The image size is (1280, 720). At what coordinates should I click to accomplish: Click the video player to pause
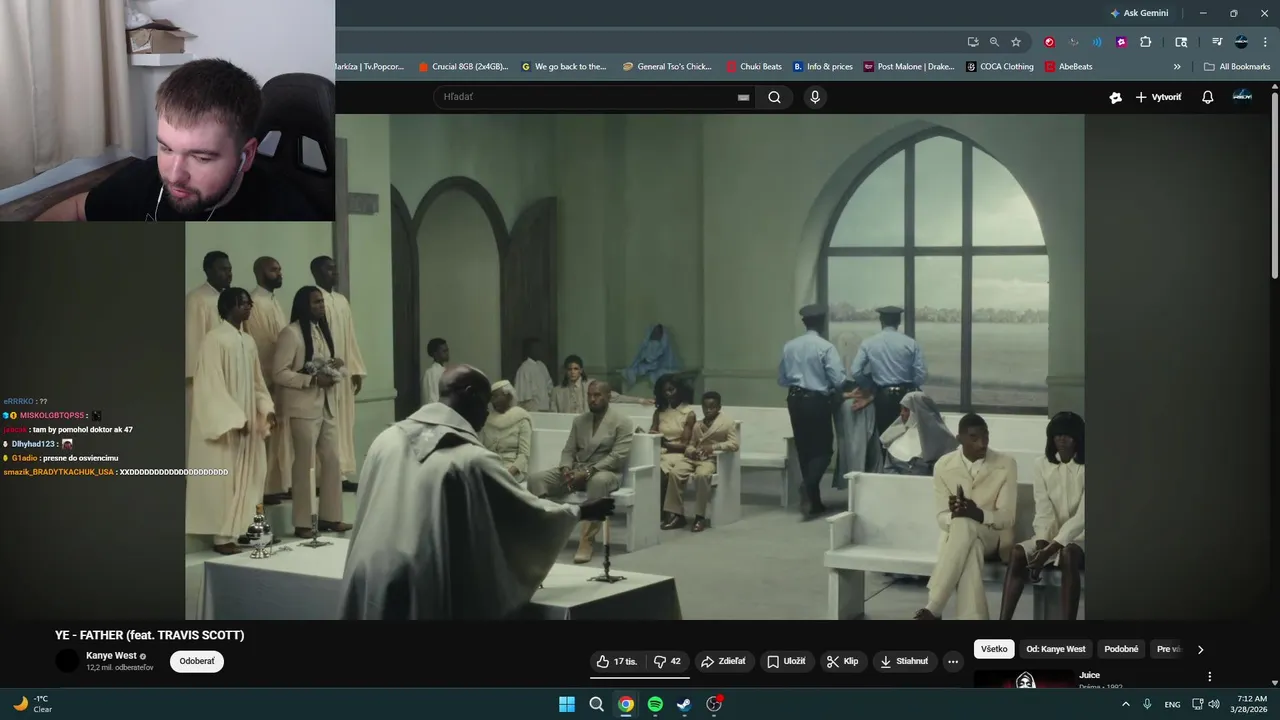[634, 366]
